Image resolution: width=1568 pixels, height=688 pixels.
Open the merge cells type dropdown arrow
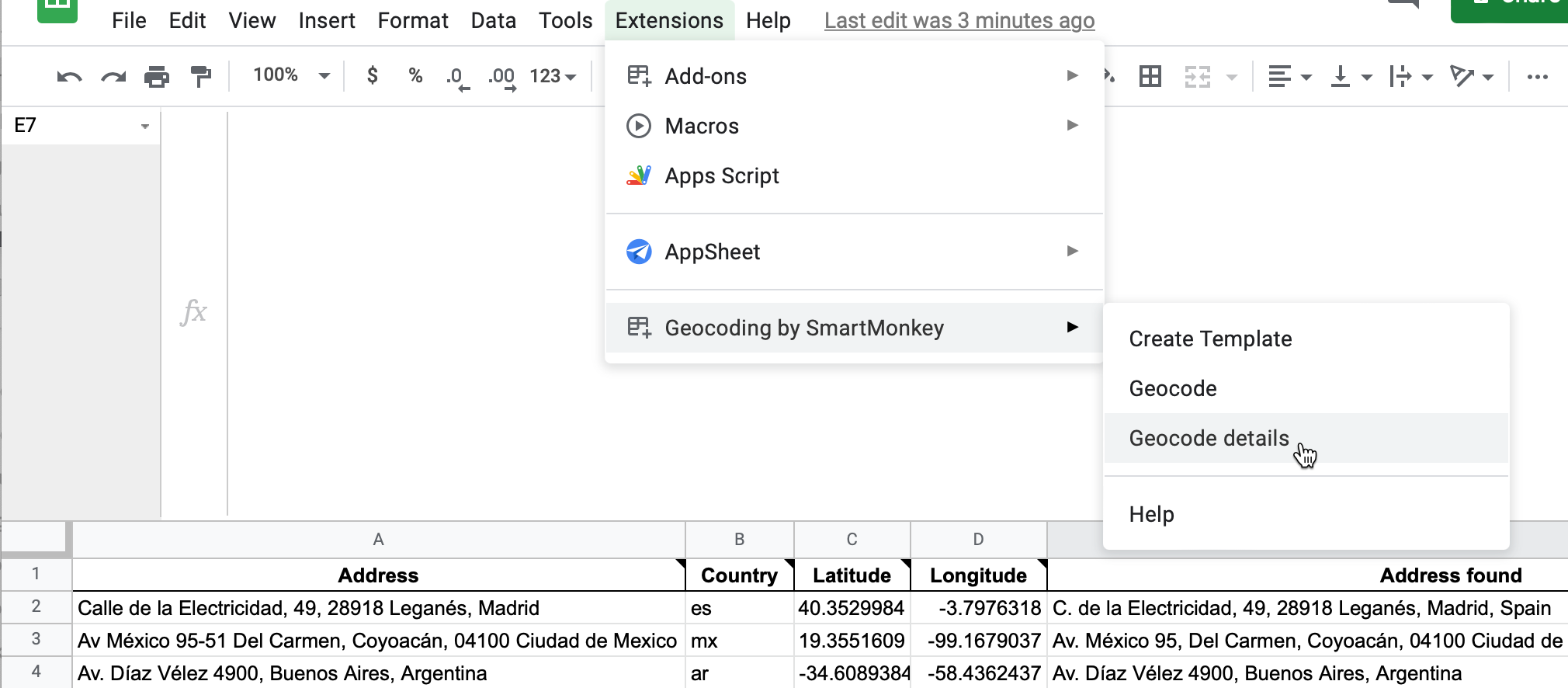coord(1232,77)
